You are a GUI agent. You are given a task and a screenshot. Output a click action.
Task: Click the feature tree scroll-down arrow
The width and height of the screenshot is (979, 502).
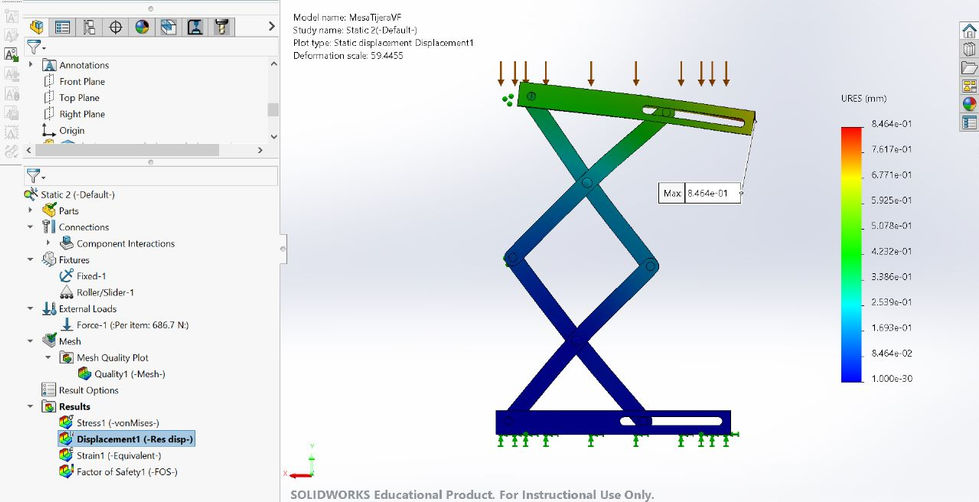(273, 136)
